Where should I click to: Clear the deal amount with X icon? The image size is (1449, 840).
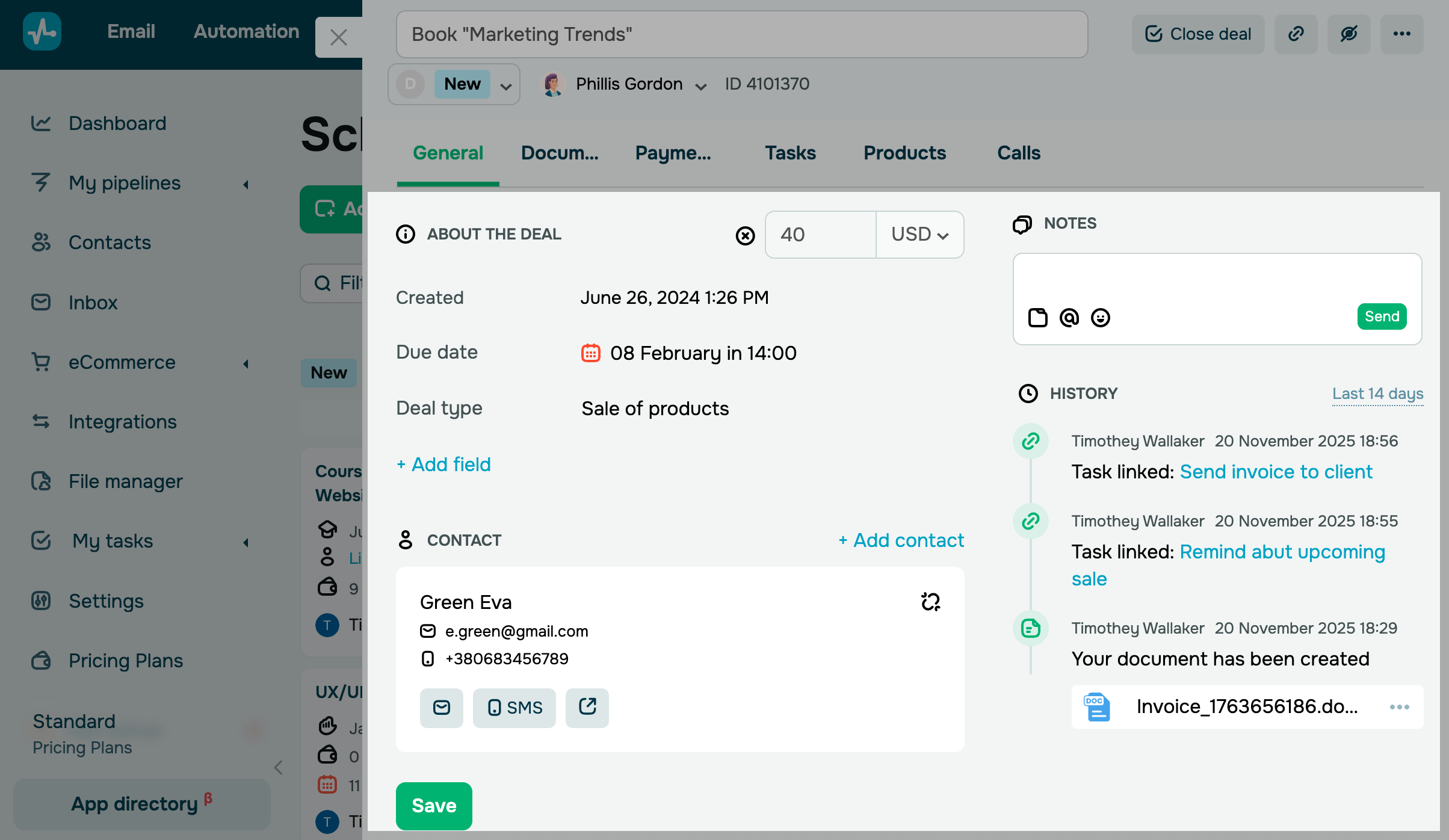coord(745,235)
